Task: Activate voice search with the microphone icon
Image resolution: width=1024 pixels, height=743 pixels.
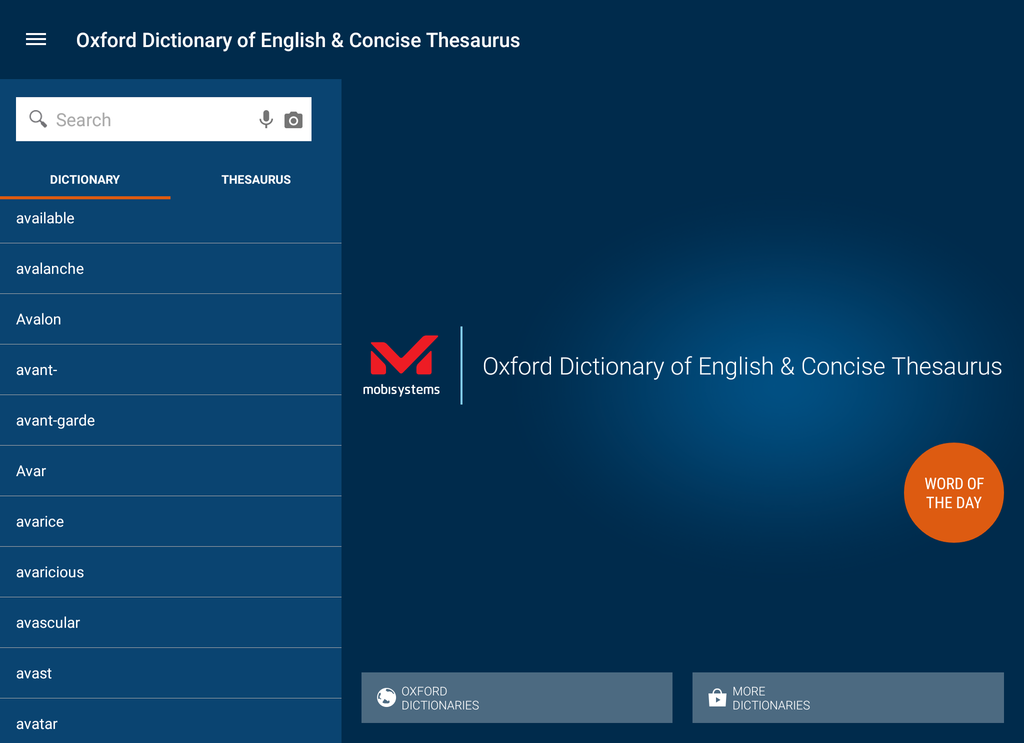Action: point(265,119)
